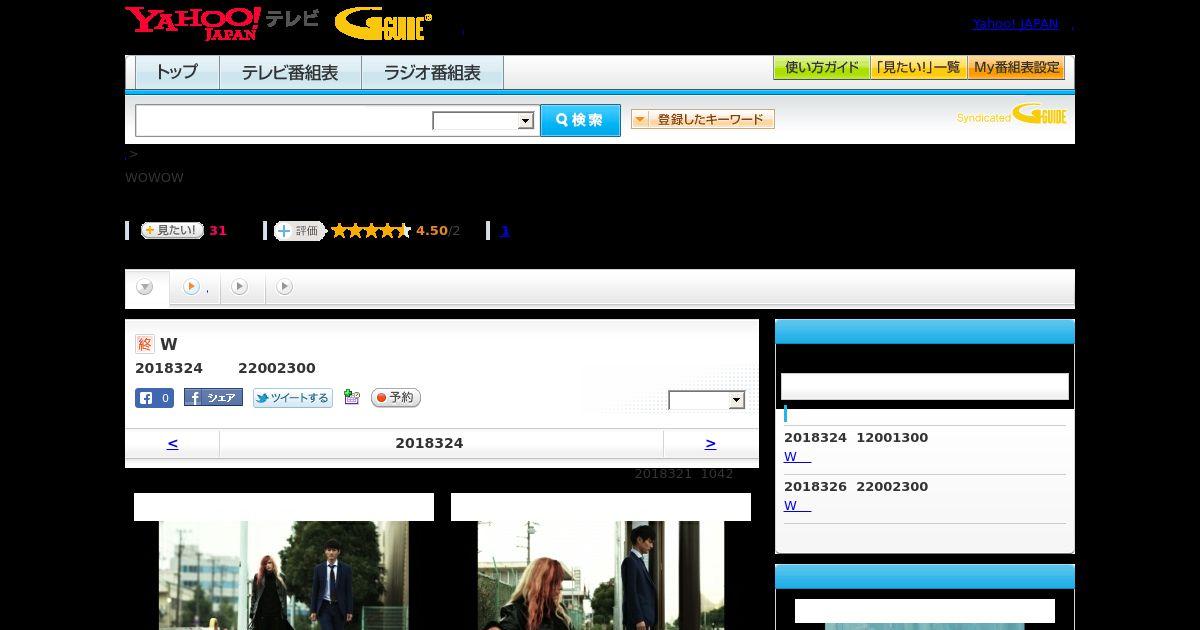The height and width of the screenshot is (630, 1200).
Task: Switch to the ラジオ番組表 tab
Action: [432, 73]
